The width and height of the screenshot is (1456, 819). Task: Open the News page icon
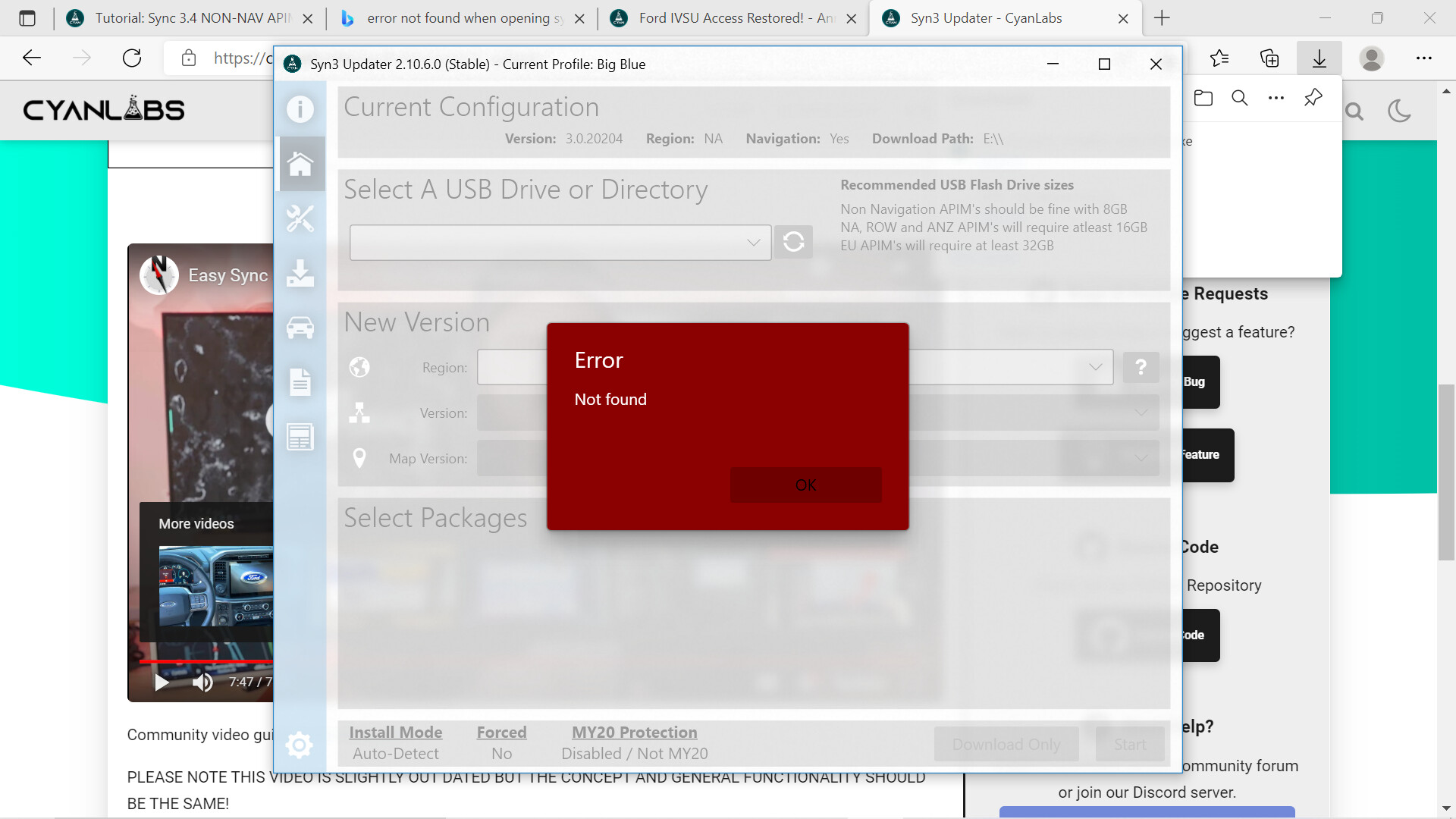300,437
